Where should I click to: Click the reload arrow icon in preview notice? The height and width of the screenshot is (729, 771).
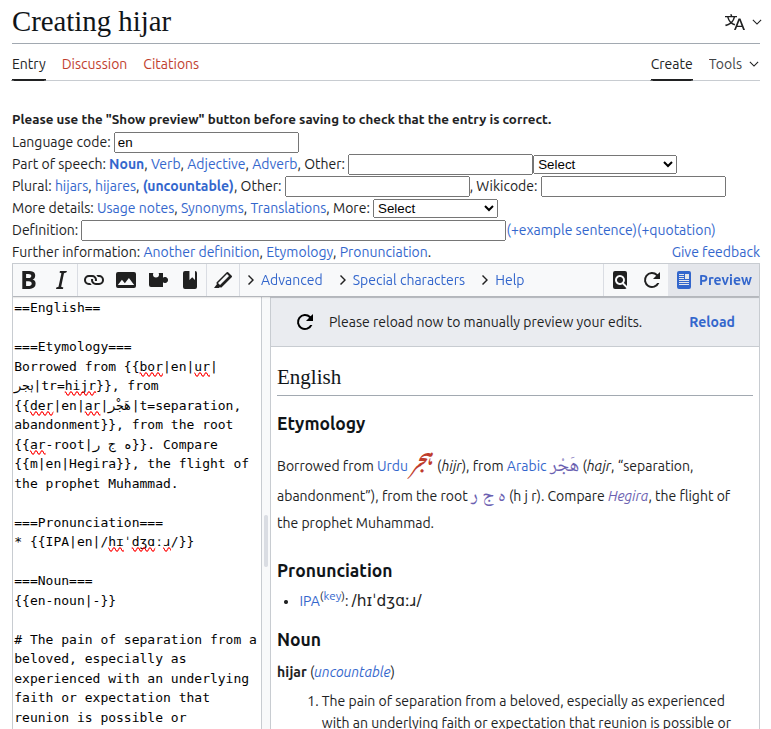(305, 322)
